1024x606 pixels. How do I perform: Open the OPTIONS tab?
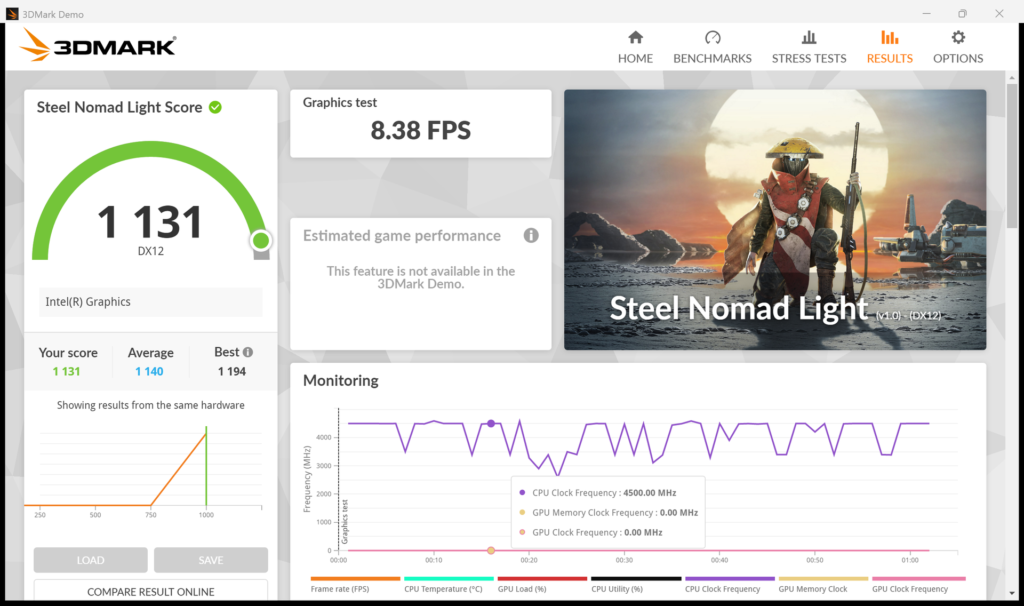pos(957,47)
